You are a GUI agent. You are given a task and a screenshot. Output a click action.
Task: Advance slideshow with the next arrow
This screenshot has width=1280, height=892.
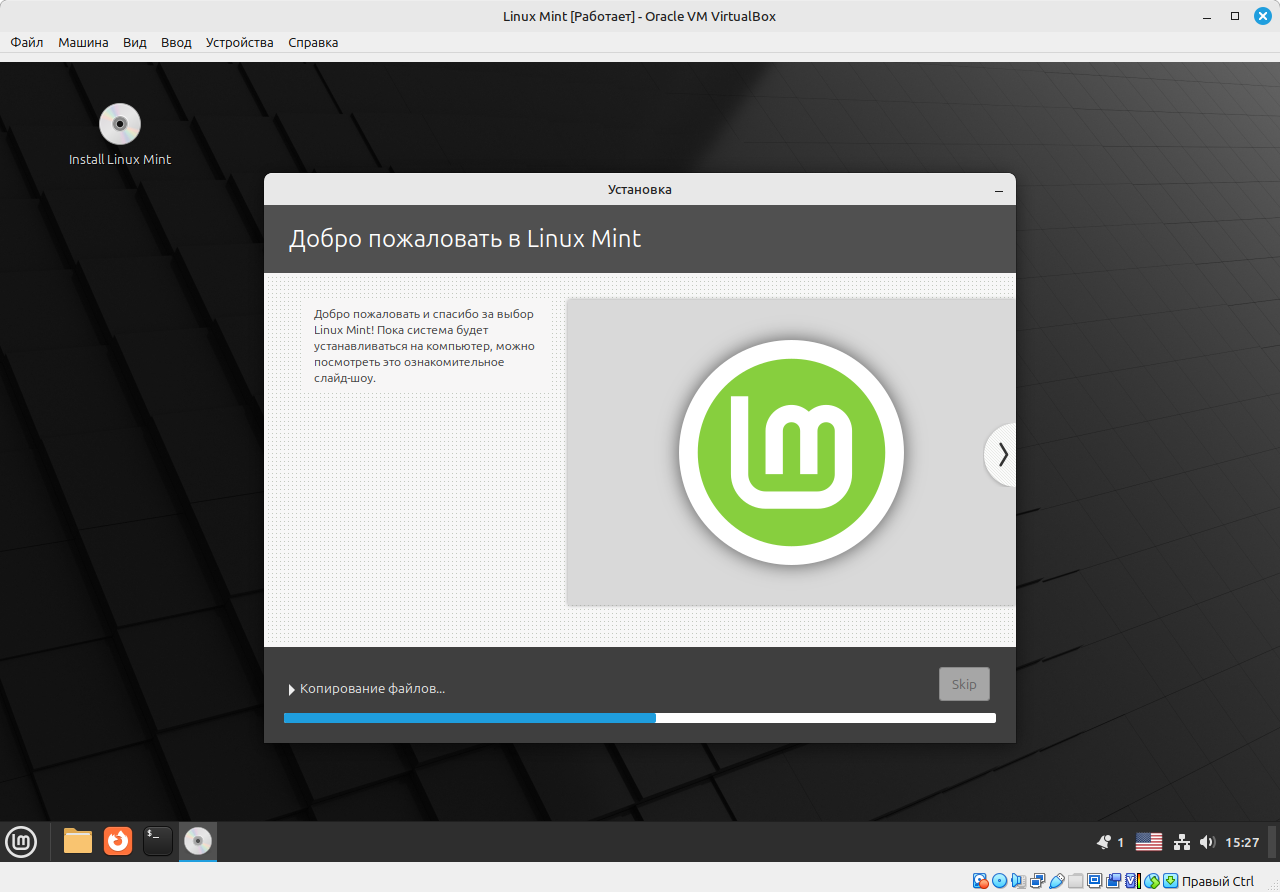[1001, 454]
